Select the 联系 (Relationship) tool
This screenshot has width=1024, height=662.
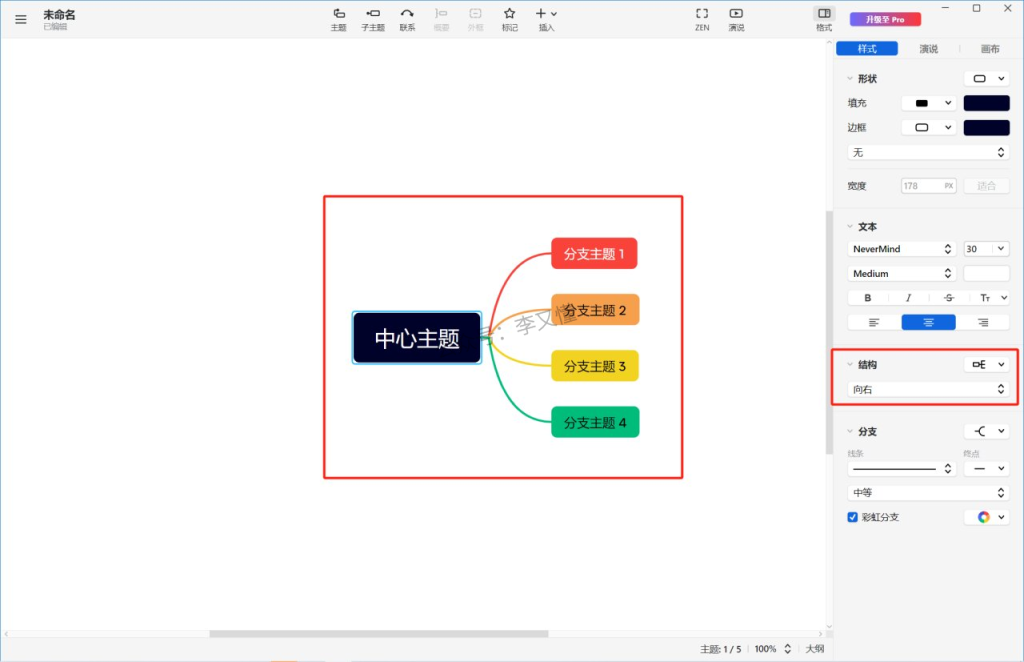coord(407,19)
